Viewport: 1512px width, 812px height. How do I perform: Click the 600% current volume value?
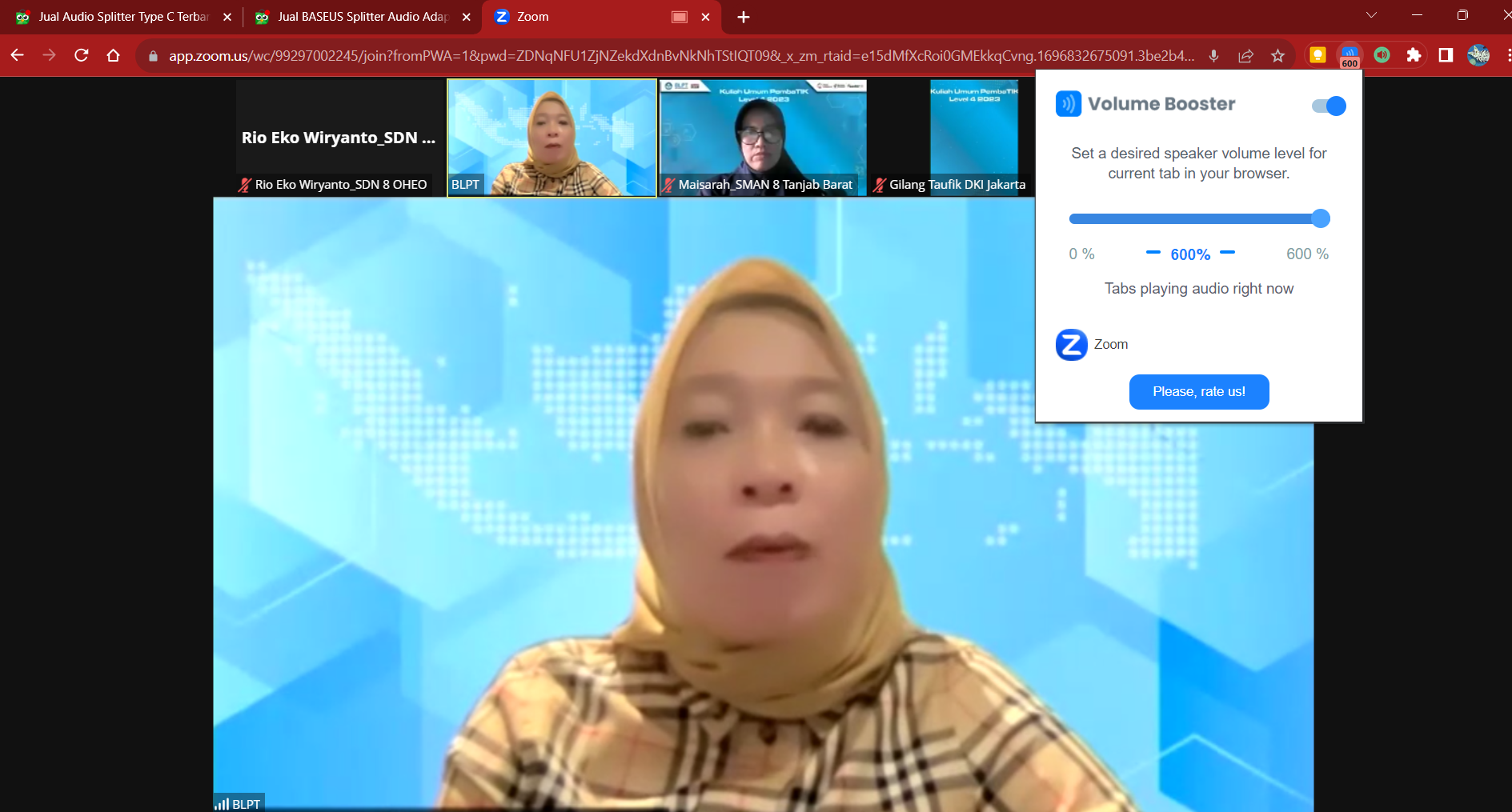coord(1190,254)
